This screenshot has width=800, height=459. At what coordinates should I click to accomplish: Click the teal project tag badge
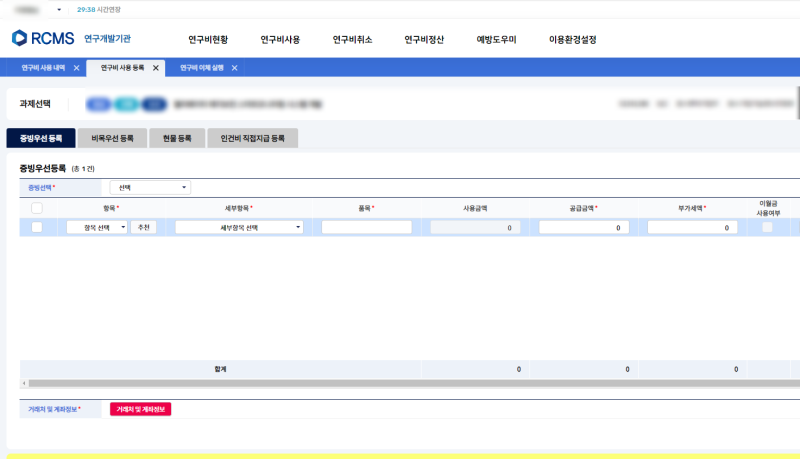pos(127,104)
